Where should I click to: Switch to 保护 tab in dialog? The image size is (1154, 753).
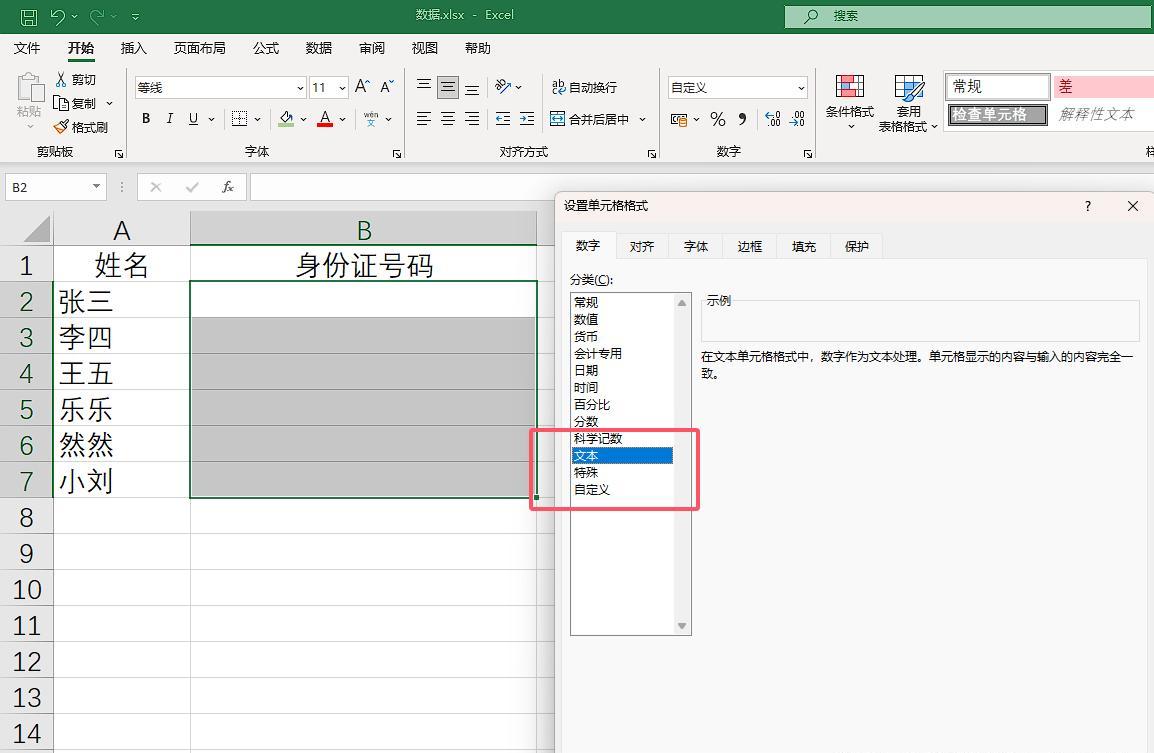857,247
